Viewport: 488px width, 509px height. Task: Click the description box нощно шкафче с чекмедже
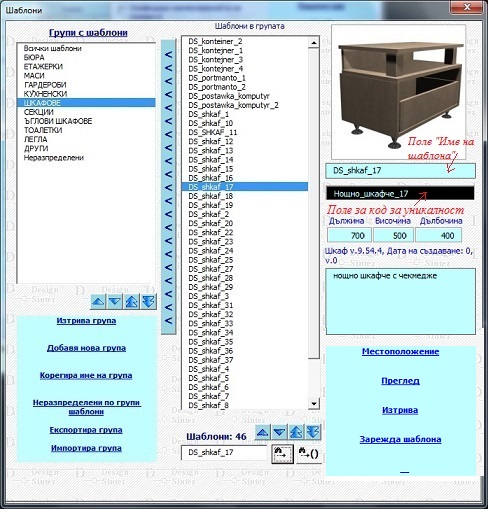coord(401,302)
